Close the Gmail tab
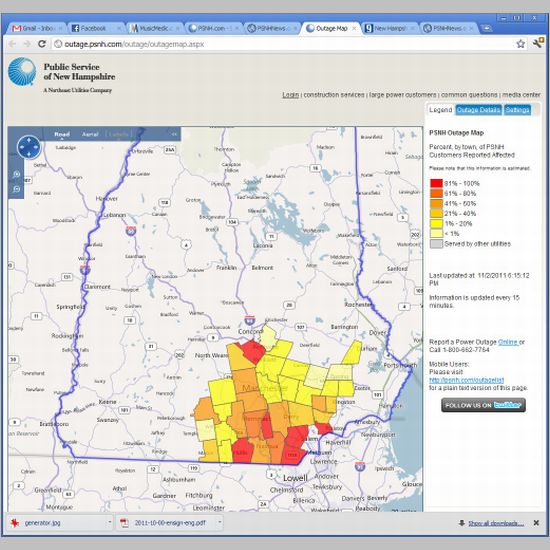The width and height of the screenshot is (550, 550). [x=61, y=28]
